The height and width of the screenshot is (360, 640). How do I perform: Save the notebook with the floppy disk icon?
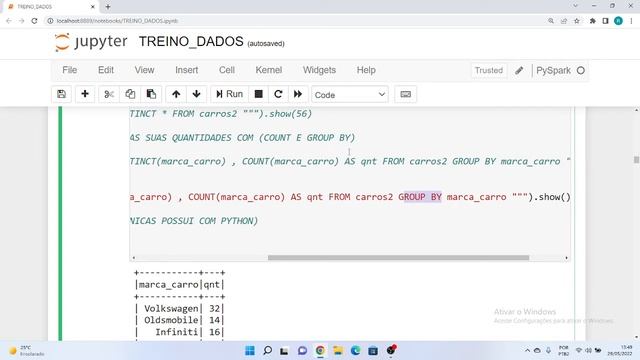[62, 94]
